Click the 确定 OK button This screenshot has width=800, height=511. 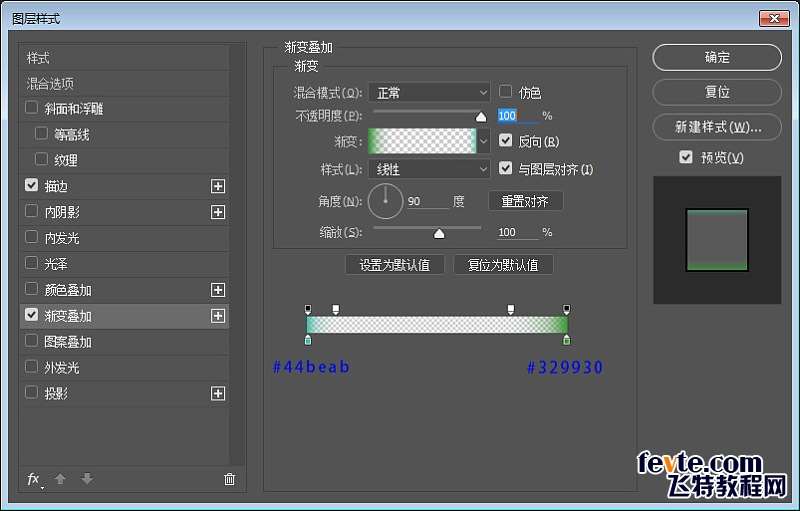tap(717, 57)
